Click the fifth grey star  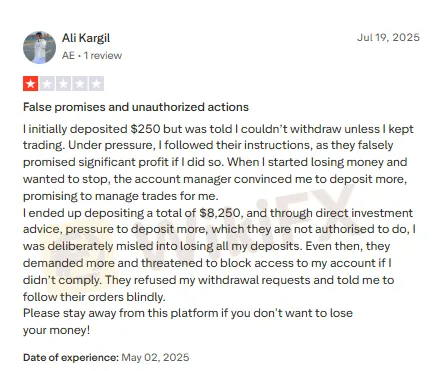tap(96, 84)
